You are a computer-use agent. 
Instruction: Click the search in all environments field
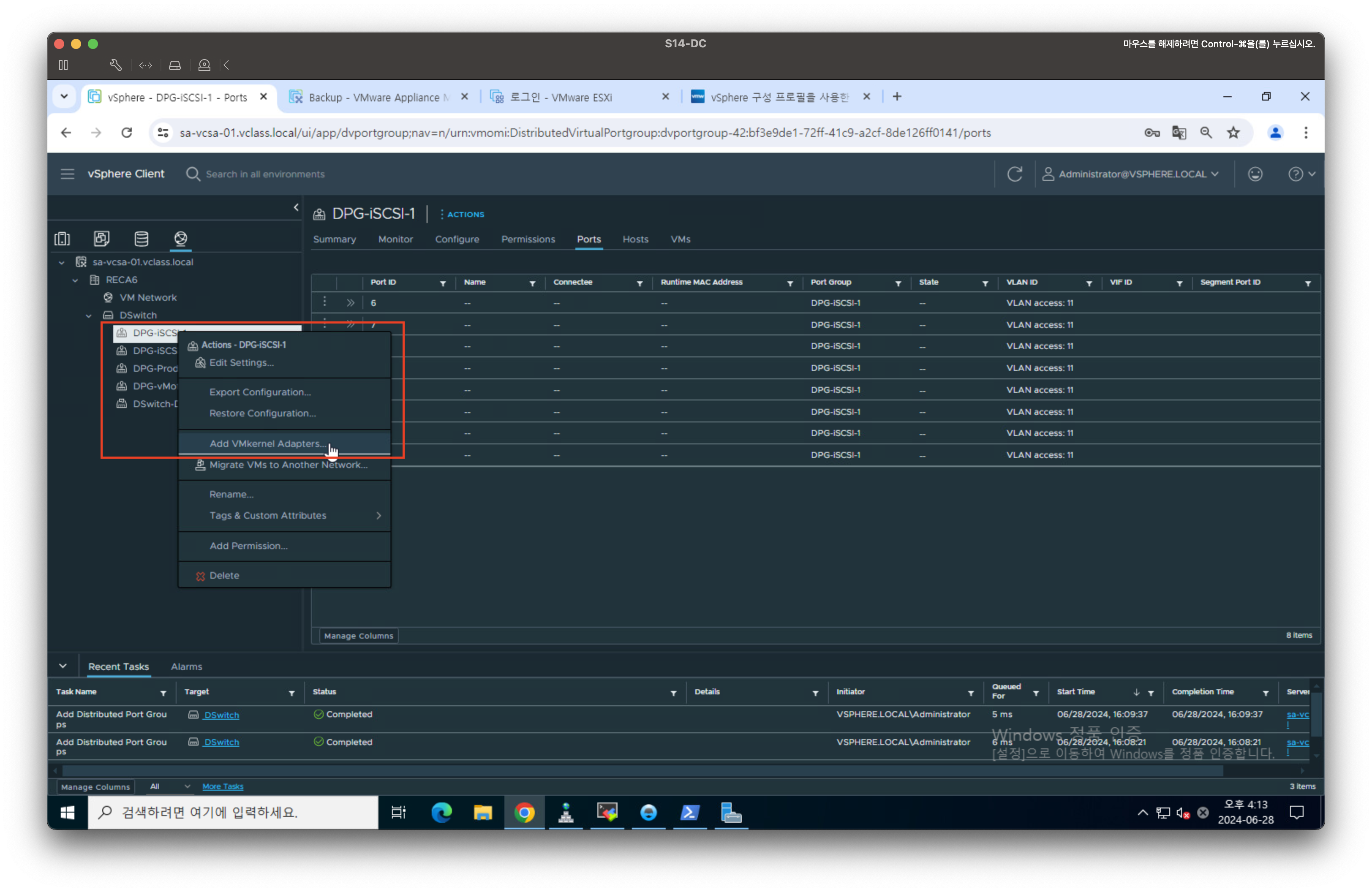point(265,174)
